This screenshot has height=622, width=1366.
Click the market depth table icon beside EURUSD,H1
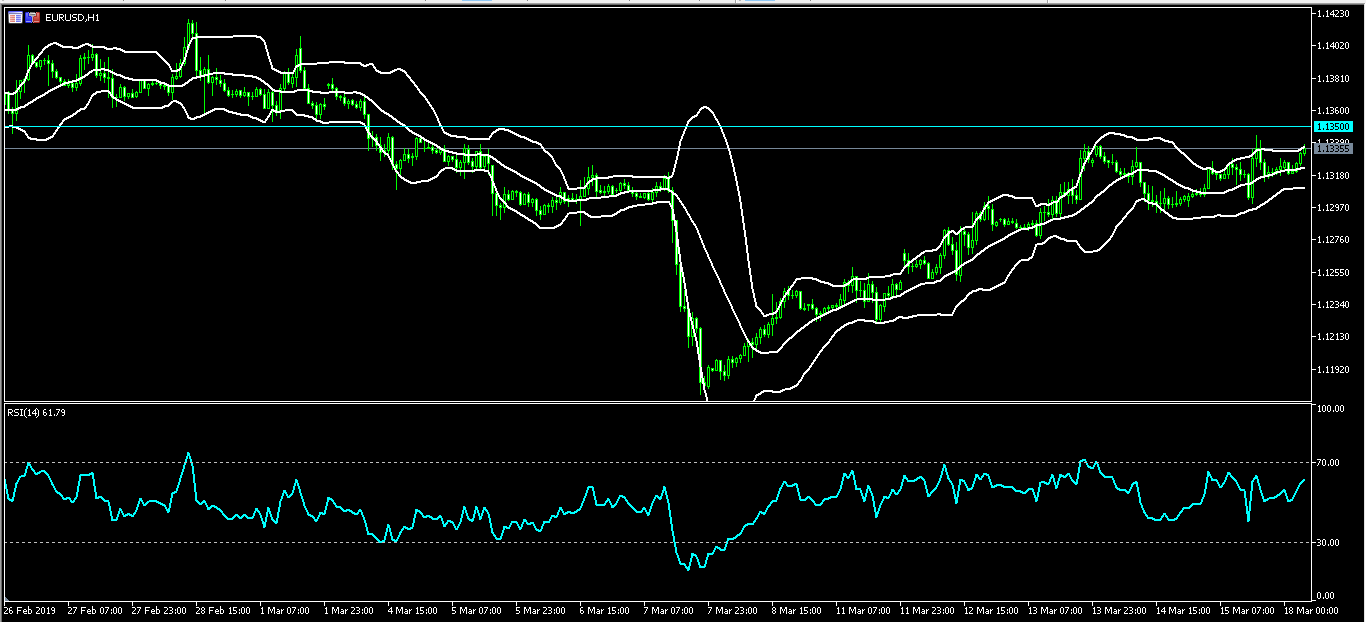(x=15, y=17)
